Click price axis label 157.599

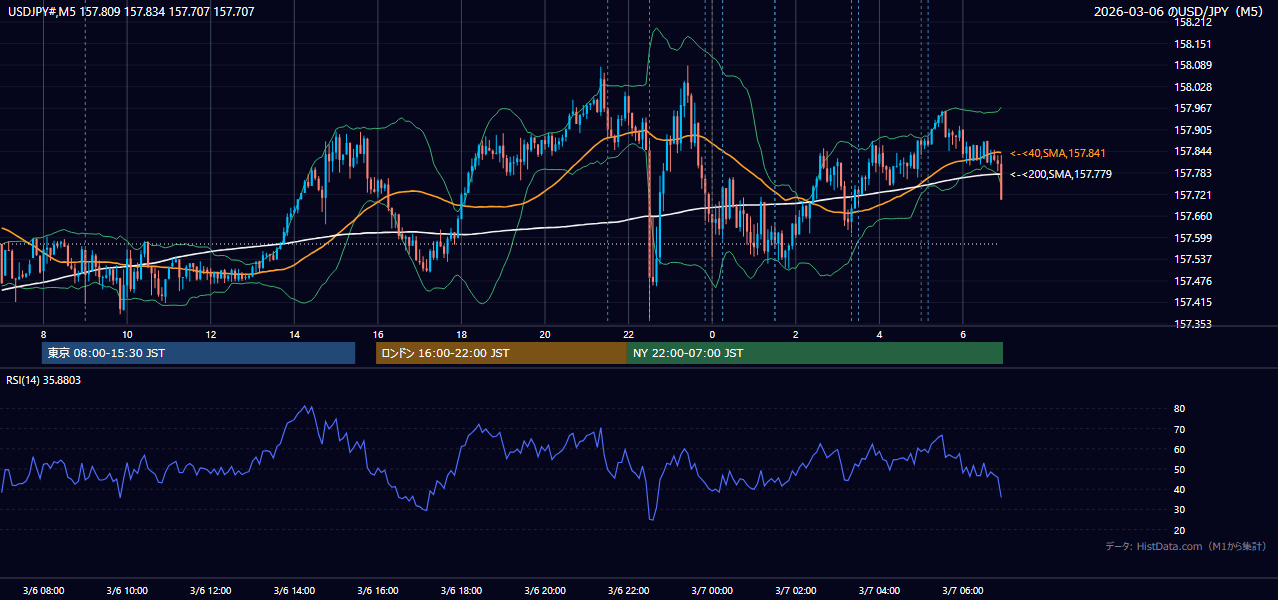click(1194, 238)
